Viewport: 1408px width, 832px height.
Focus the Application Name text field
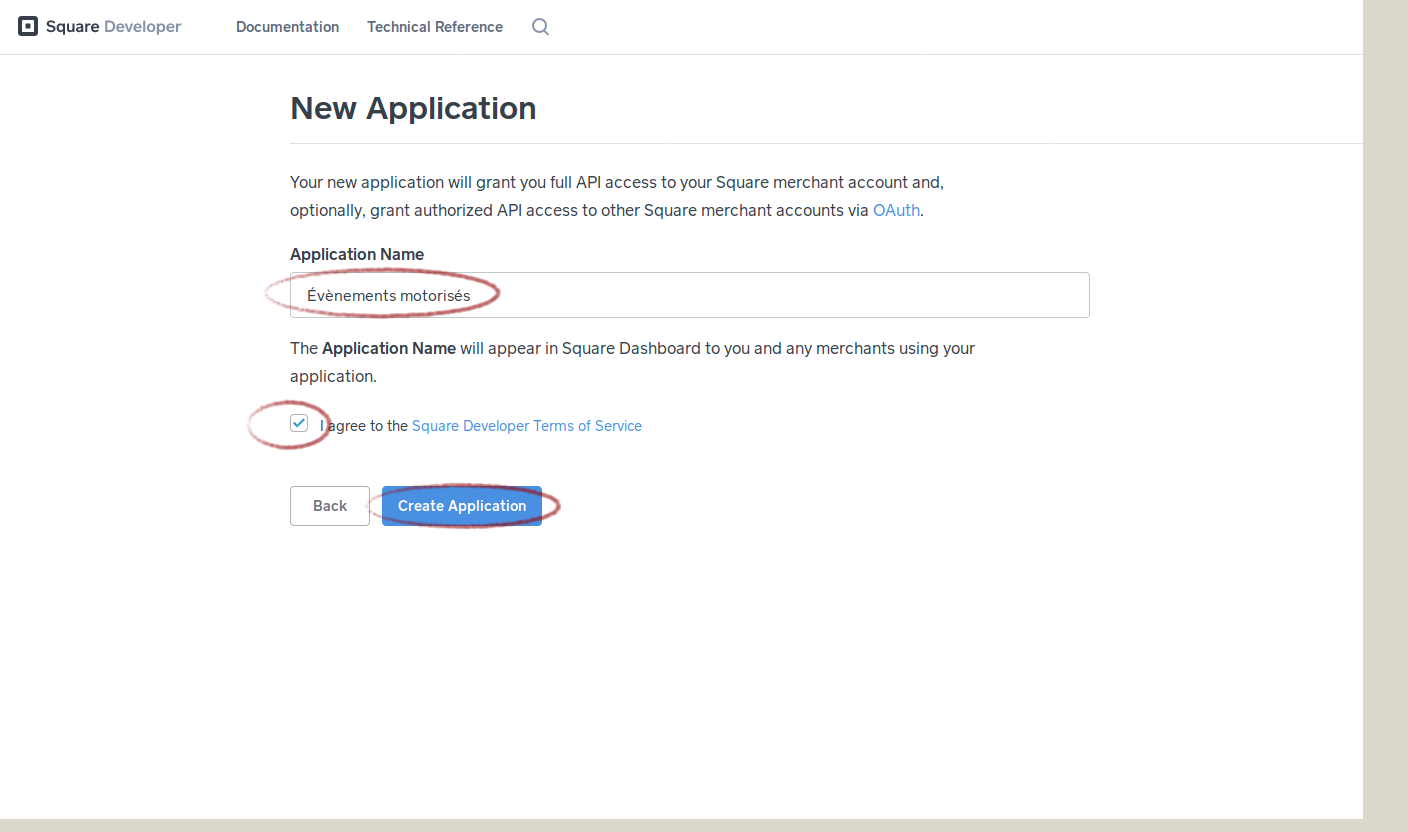point(689,295)
